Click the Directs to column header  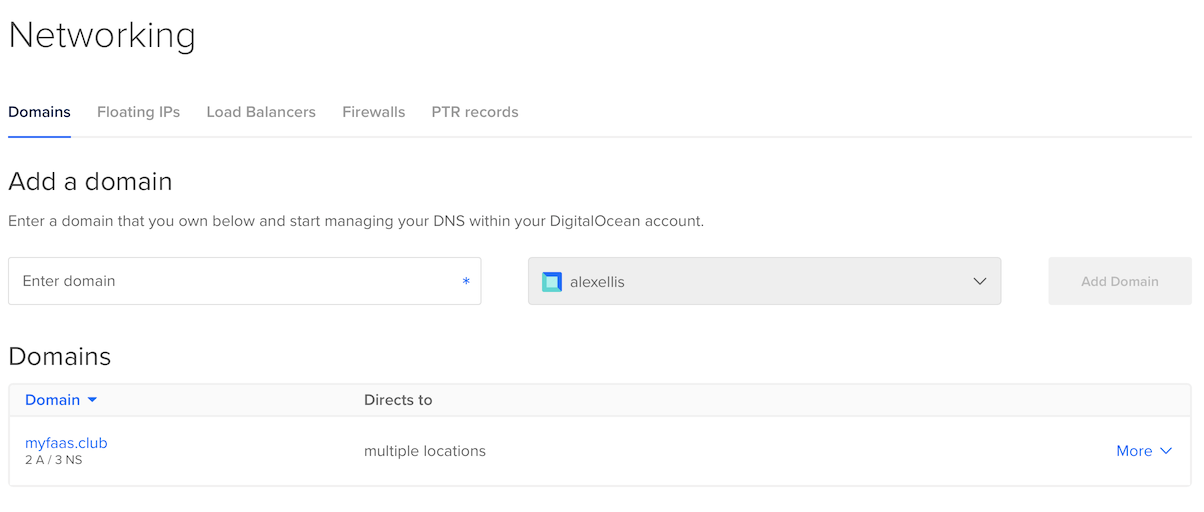pyautogui.click(x=398, y=400)
